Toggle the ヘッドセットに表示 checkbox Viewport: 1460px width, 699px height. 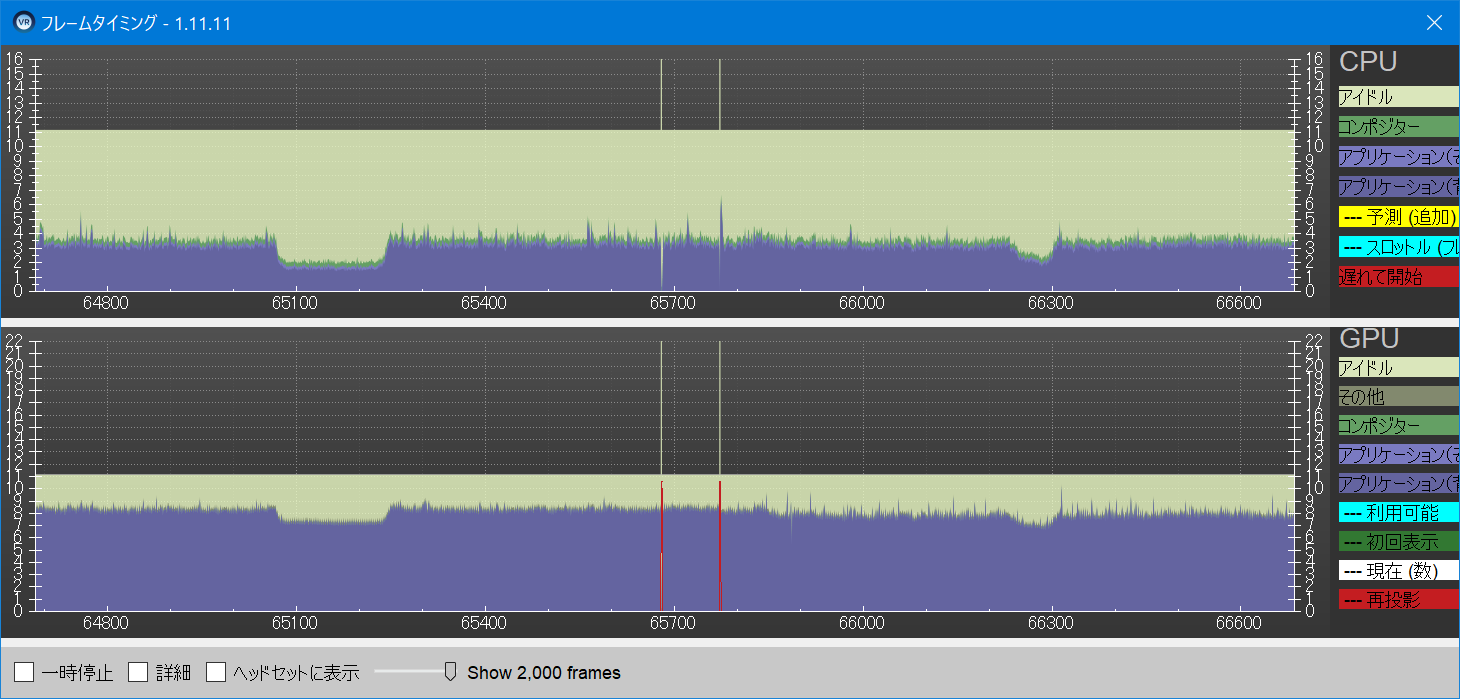[216, 672]
